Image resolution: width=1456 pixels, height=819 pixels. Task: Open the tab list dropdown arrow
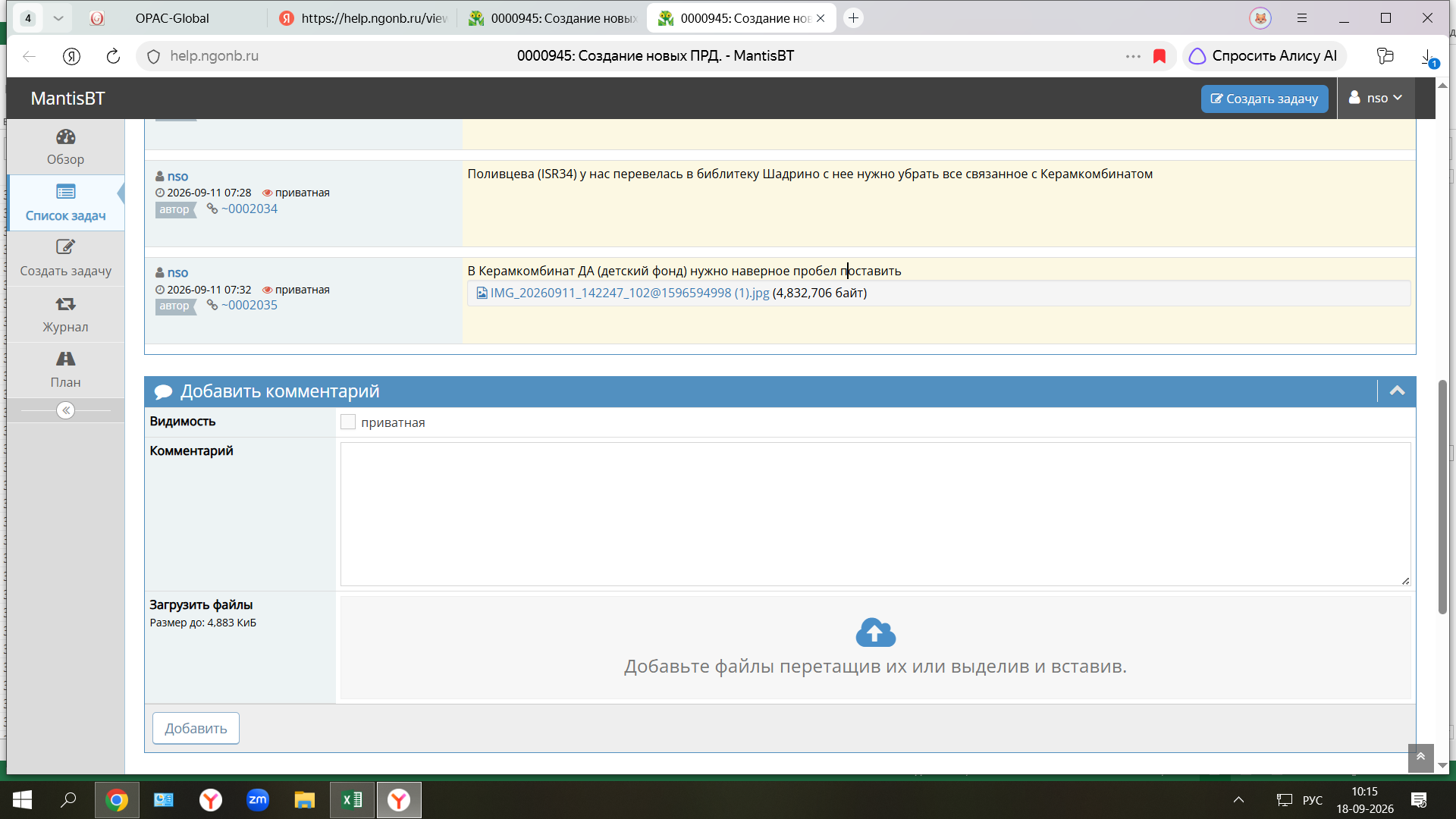pos(58,18)
